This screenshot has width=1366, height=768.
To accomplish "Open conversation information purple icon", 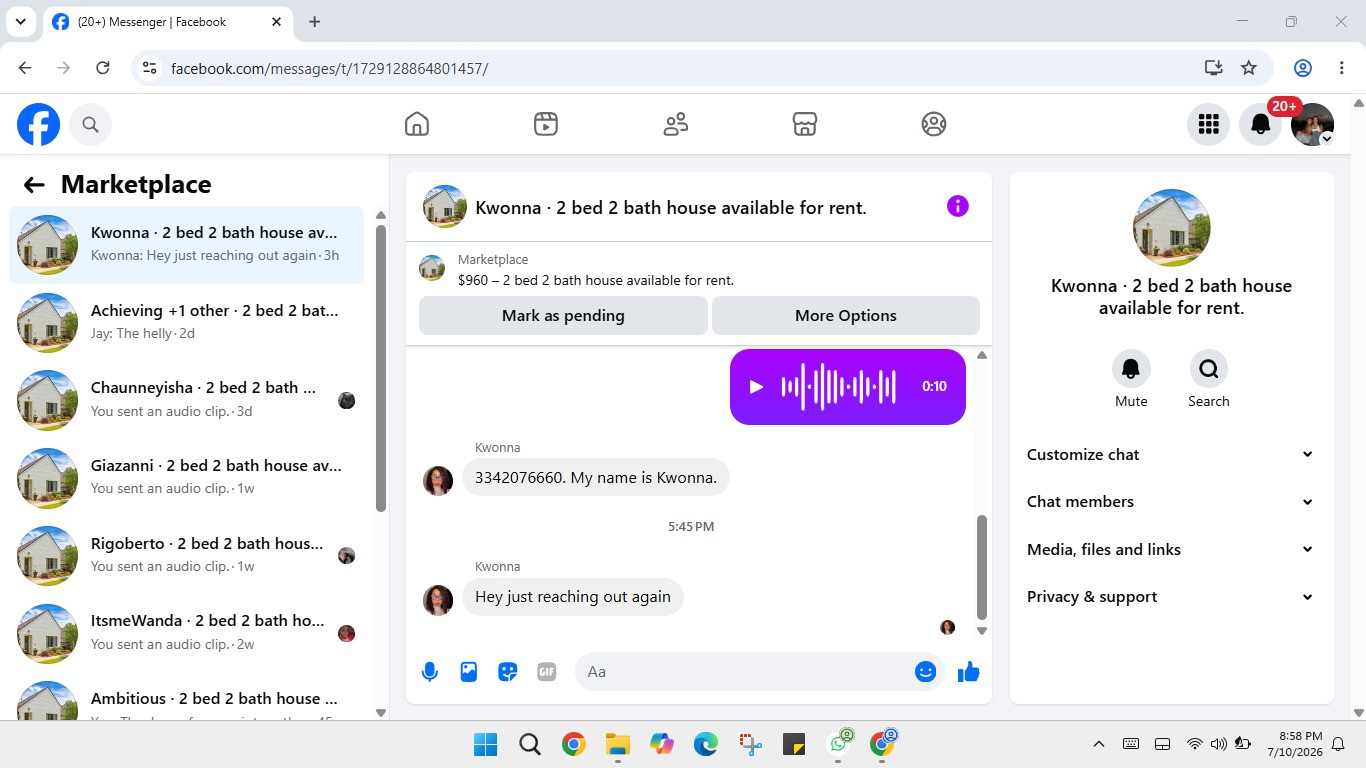I will coord(958,206).
